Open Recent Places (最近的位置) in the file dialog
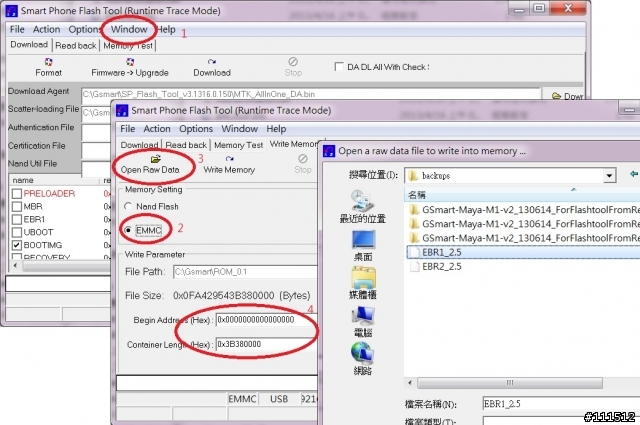Viewport: 640px width, 425px height. pos(362,207)
